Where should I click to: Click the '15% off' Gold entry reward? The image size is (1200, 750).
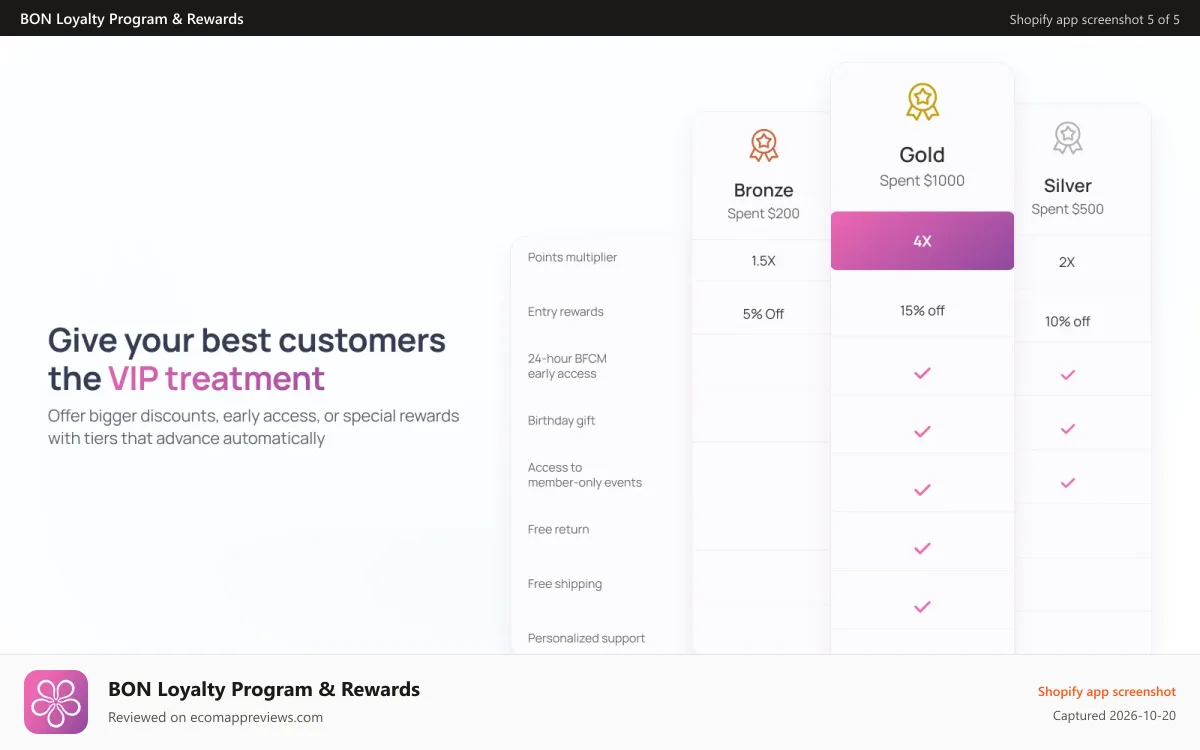[922, 311]
